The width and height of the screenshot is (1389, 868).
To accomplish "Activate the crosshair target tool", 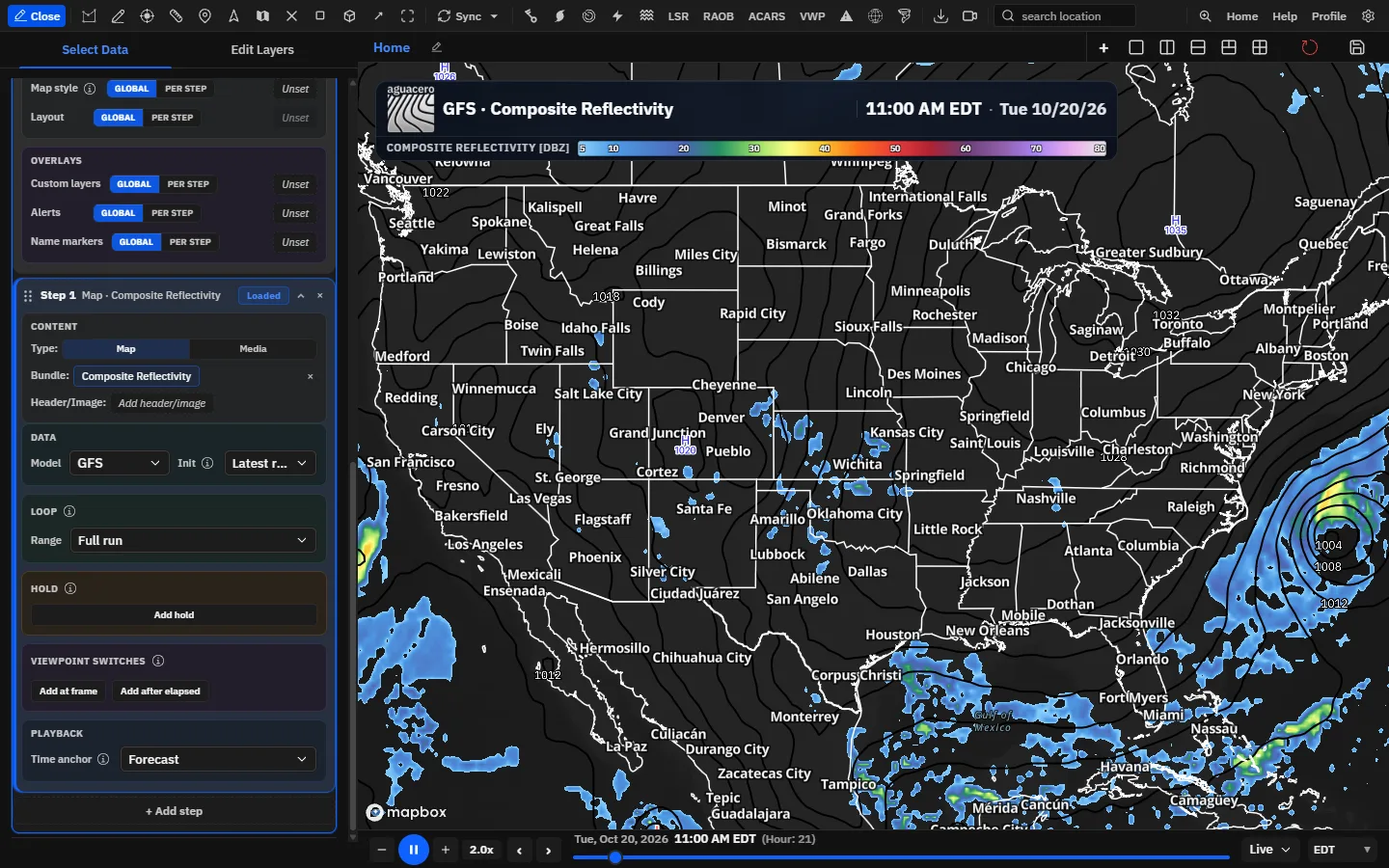I will [147, 16].
